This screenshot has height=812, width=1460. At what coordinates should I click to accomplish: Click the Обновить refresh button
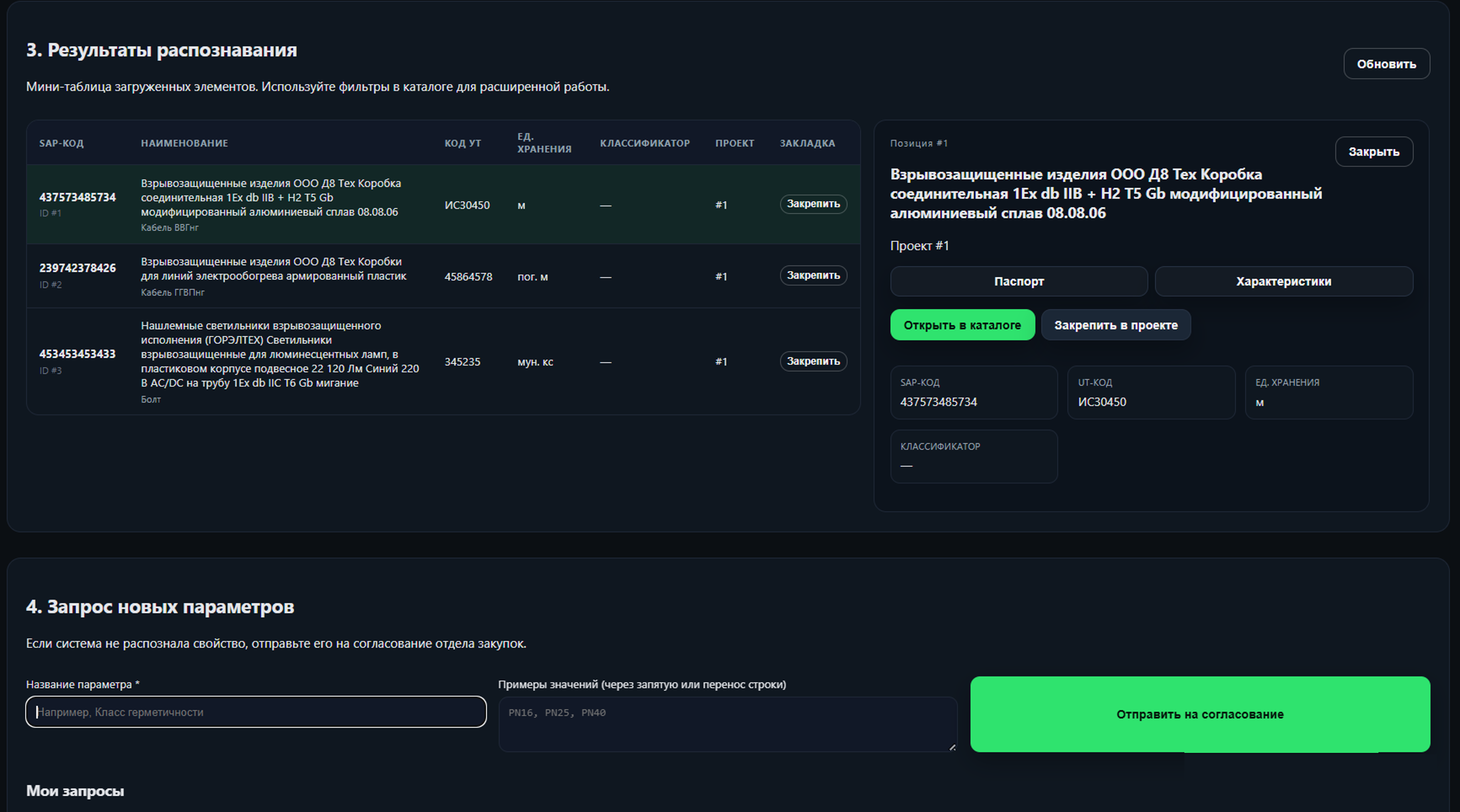[x=1386, y=64]
